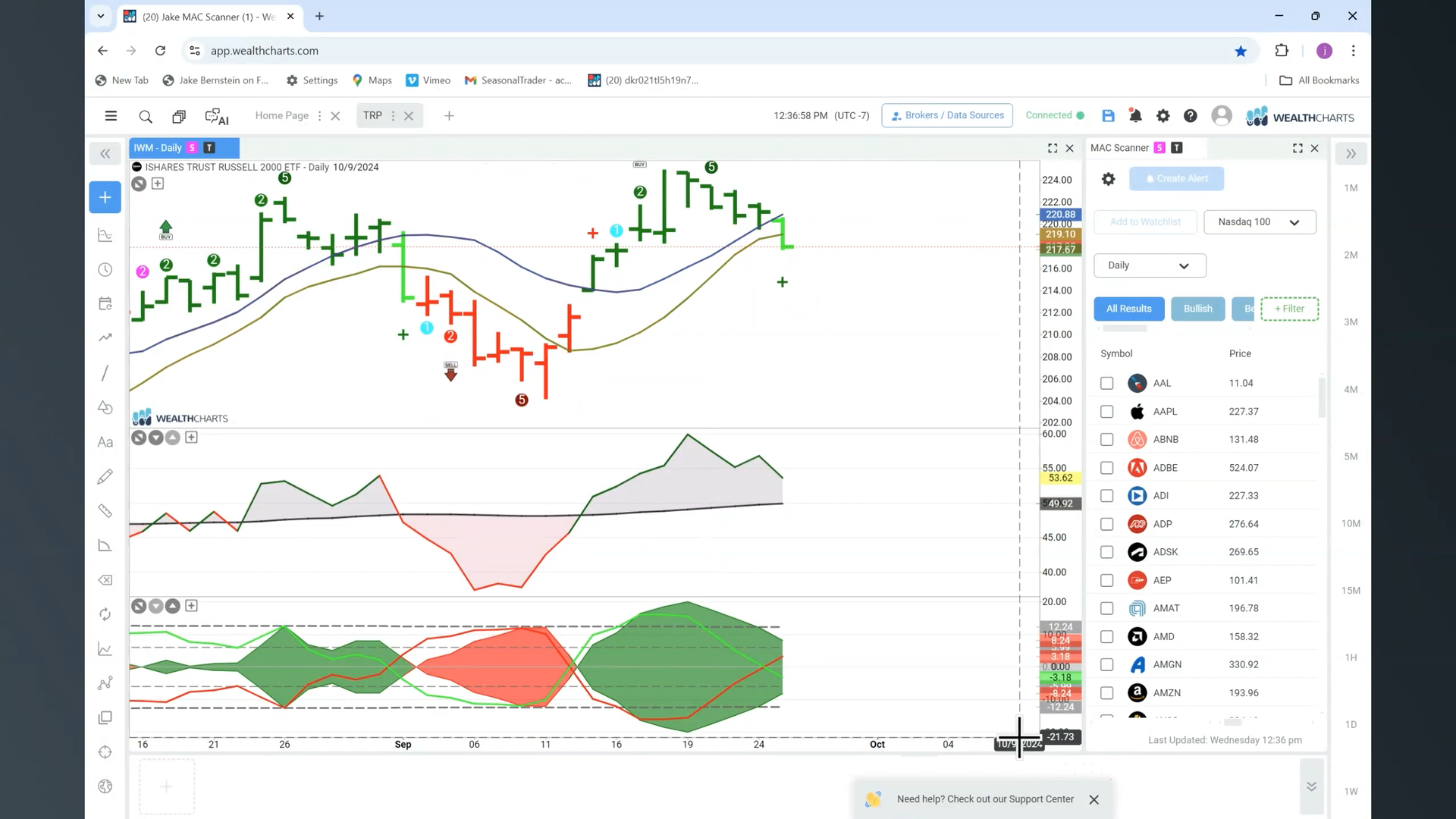Open the user account avatar
Viewport: 1456px width, 819px height.
click(1221, 115)
